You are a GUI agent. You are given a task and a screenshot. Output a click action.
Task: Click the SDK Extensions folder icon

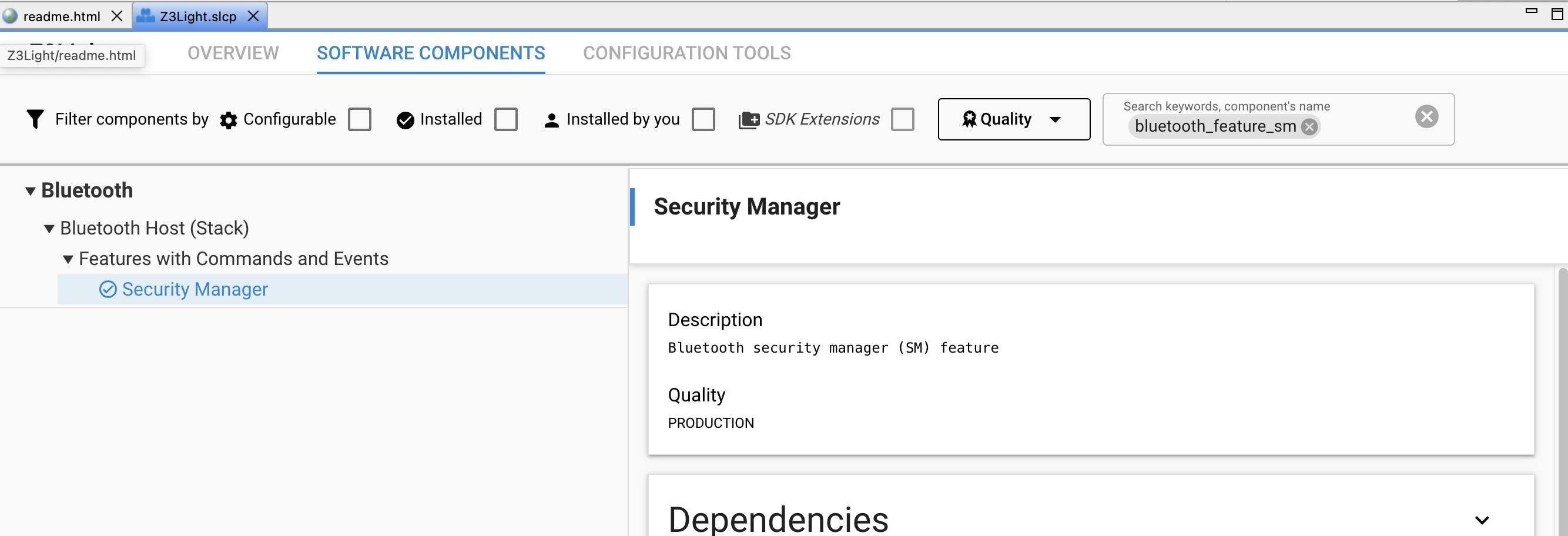749,120
